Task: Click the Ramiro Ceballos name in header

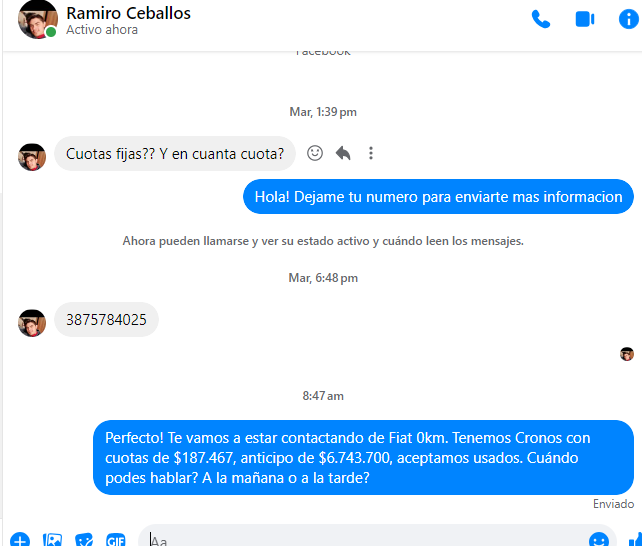Action: click(x=128, y=13)
